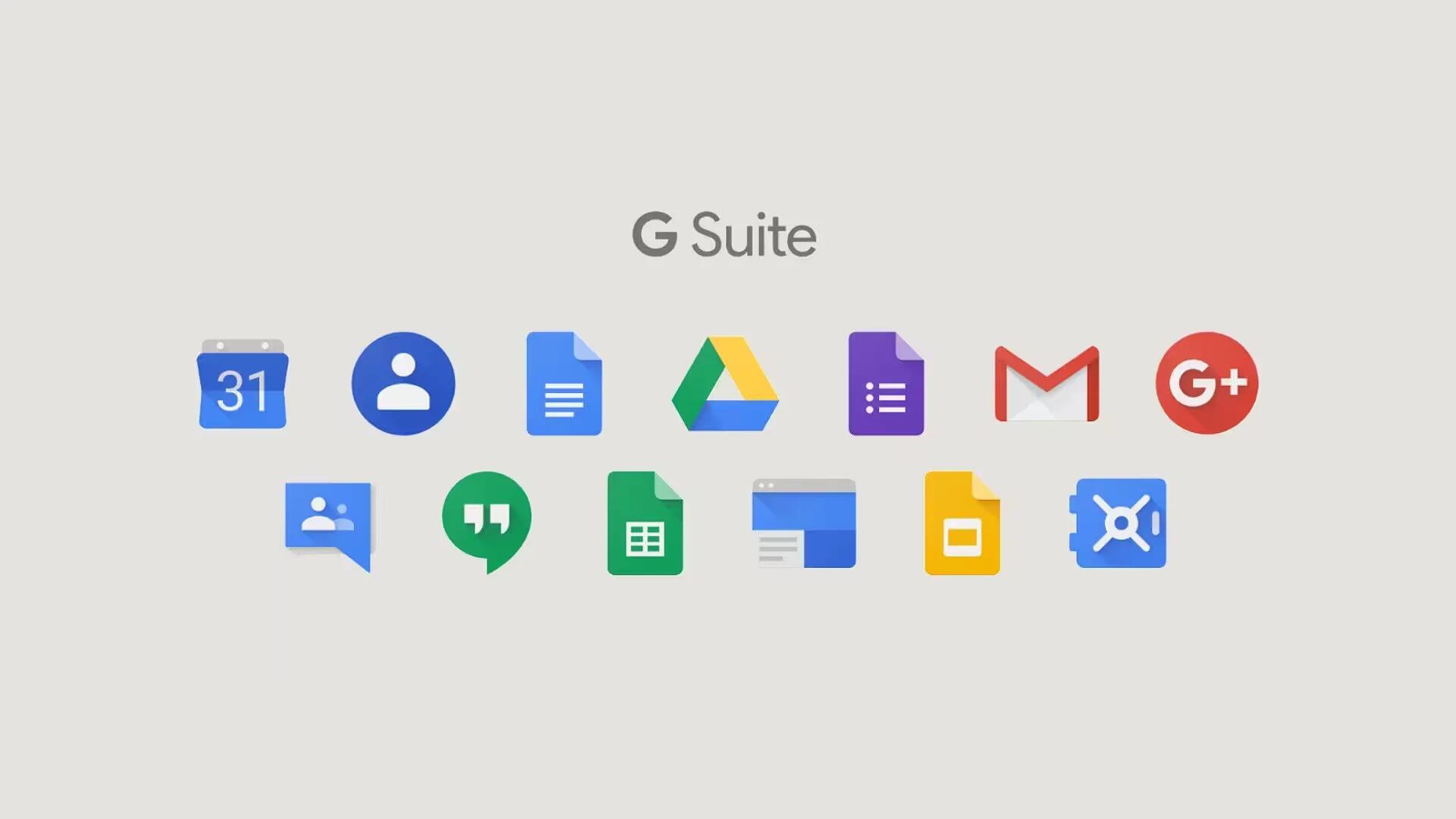Image resolution: width=1456 pixels, height=819 pixels.
Task: Open the red Google+ circle icon
Action: tap(1207, 383)
